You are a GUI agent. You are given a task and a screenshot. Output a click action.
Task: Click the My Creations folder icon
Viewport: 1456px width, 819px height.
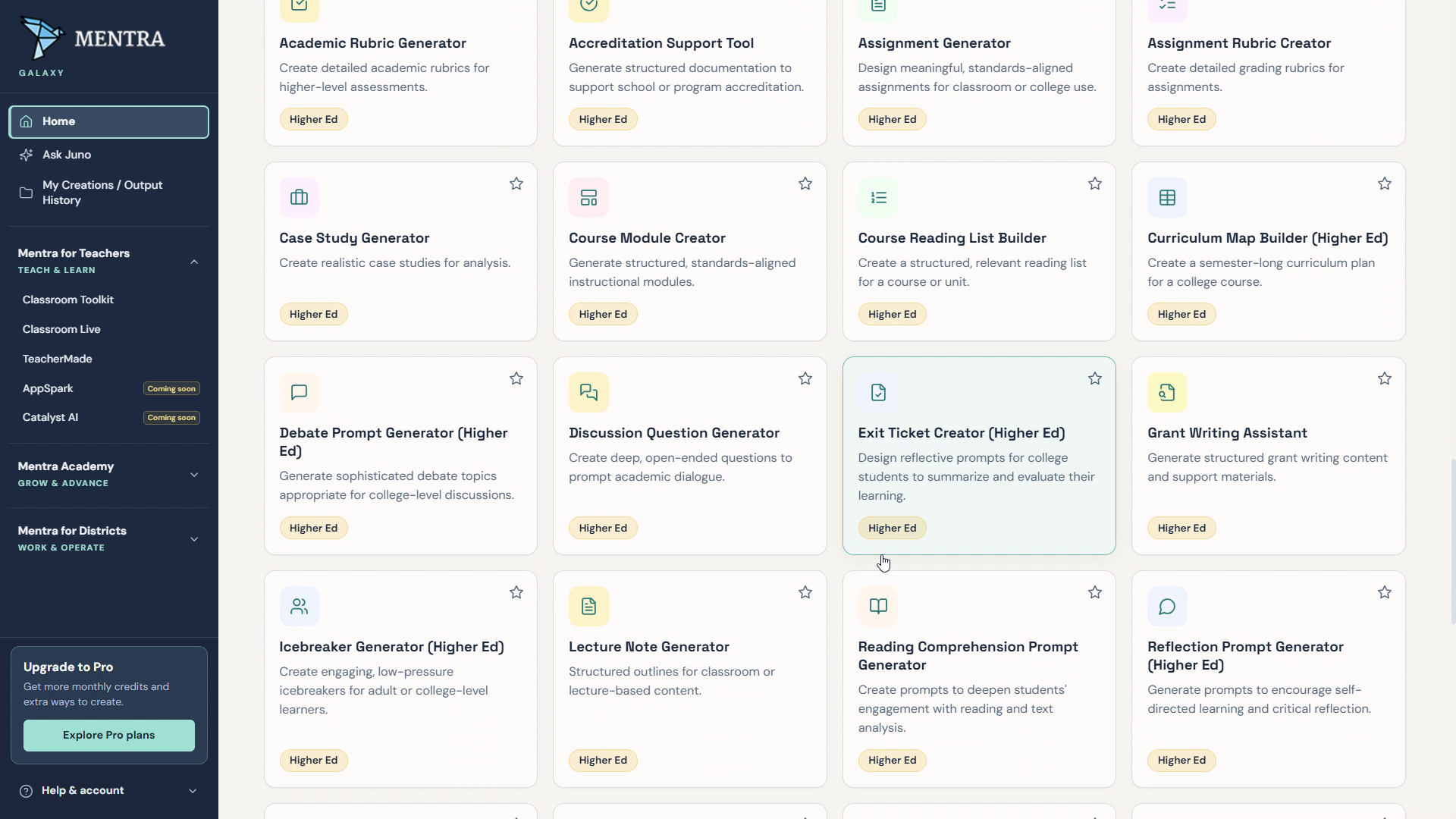(x=27, y=193)
